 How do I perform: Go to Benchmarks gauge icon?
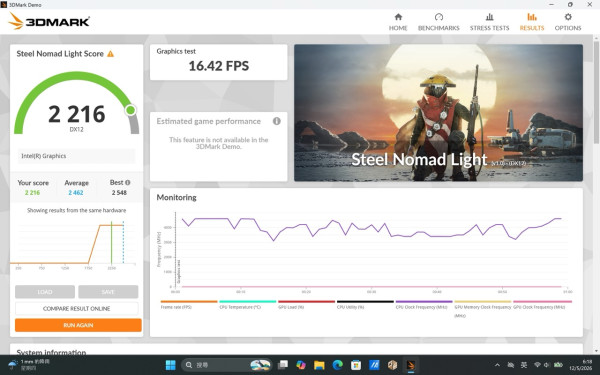click(439, 17)
